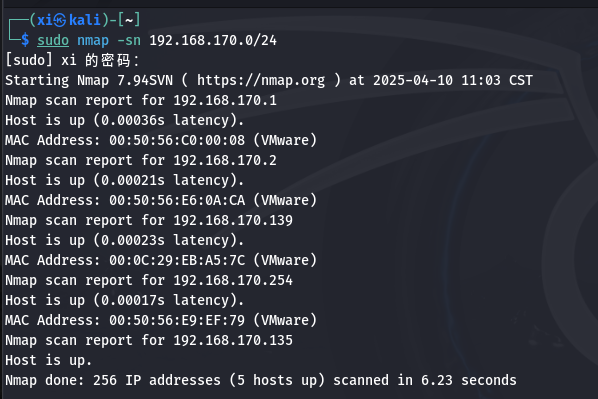Image resolution: width=598 pixels, height=399 pixels.
Task: Click IP address 192.168.170.254
Action: point(233,280)
